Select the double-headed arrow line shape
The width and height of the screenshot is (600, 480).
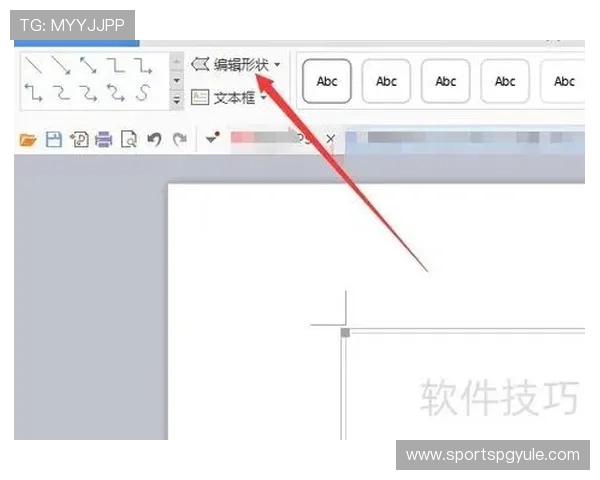pos(88,65)
